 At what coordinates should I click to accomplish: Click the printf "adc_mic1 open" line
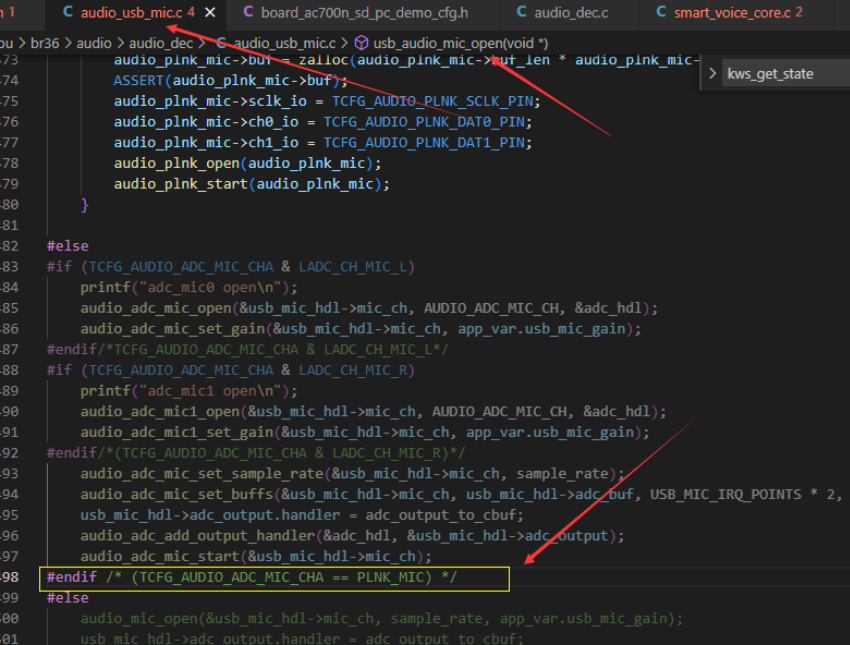pyautogui.click(x=189, y=391)
